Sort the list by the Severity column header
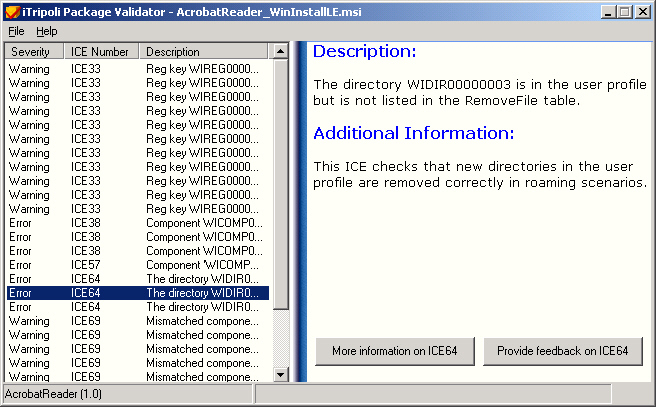This screenshot has width=656, height=407. point(34,51)
